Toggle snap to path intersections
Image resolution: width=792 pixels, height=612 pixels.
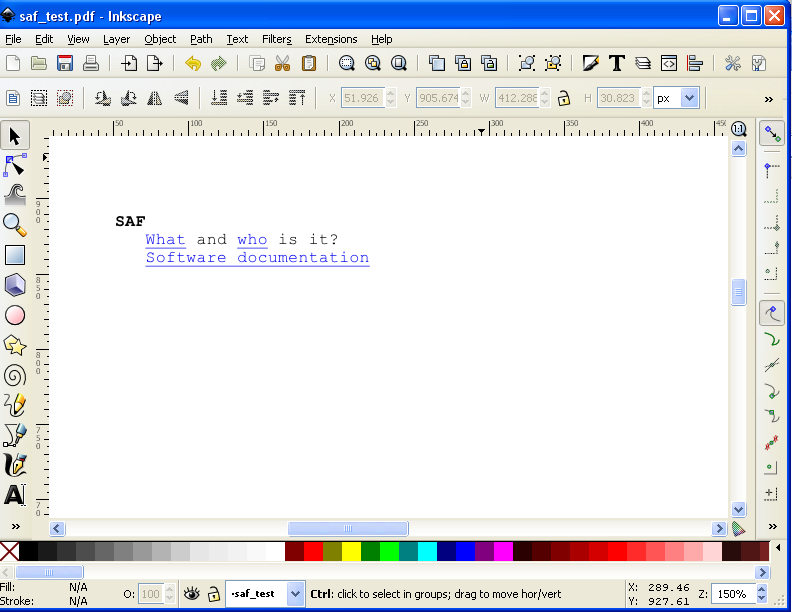click(x=772, y=365)
